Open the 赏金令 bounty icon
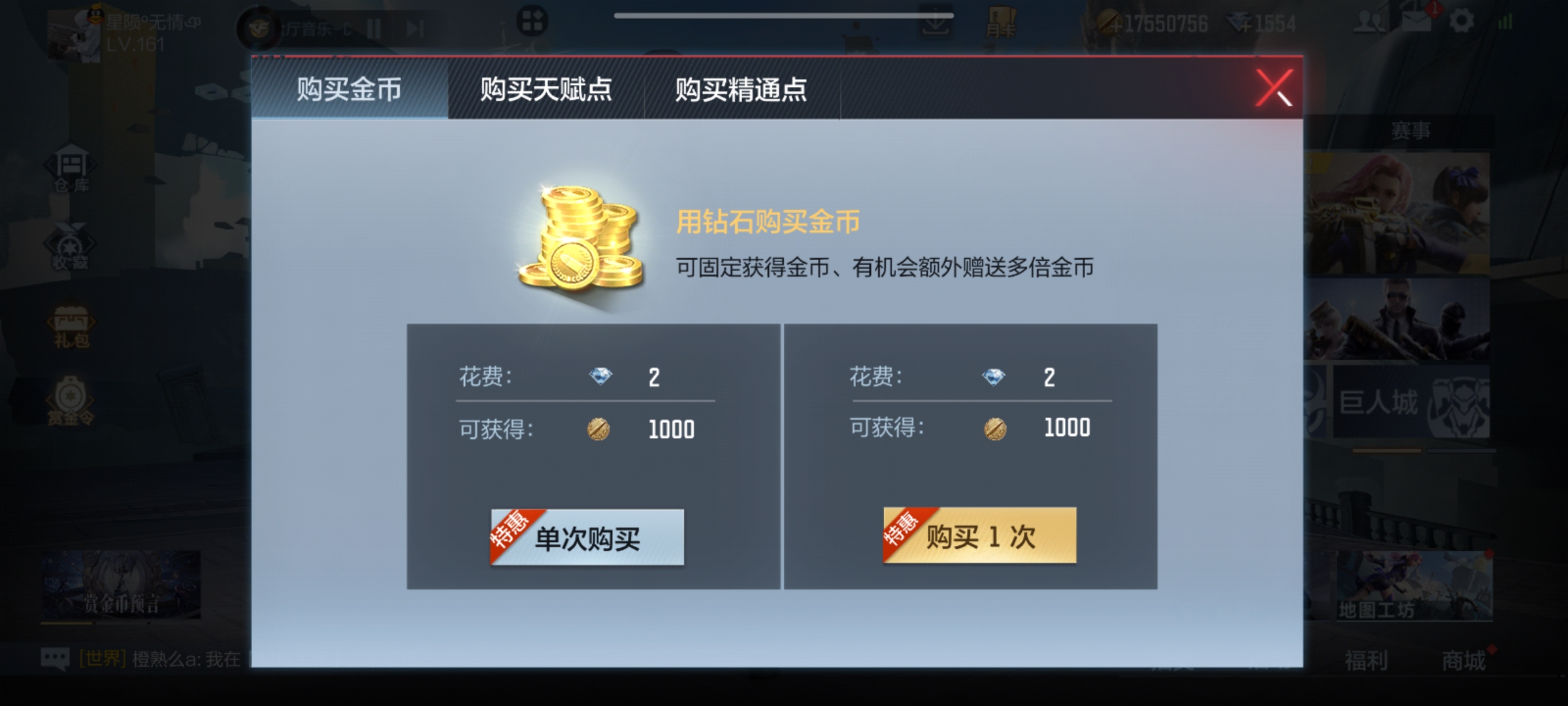The height and width of the screenshot is (706, 1568). (71, 401)
